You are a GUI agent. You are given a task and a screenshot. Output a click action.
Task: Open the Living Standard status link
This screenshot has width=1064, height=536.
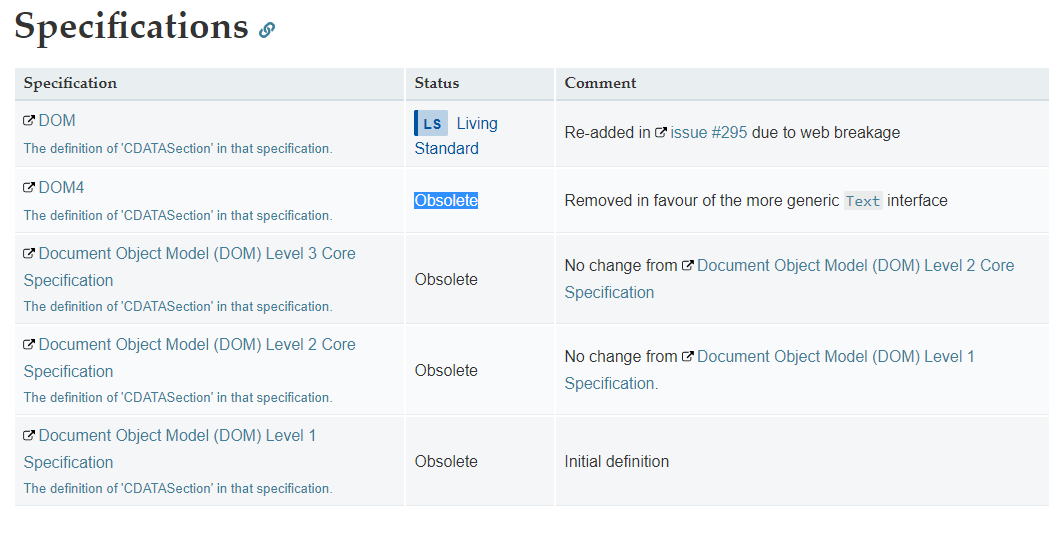click(x=477, y=124)
